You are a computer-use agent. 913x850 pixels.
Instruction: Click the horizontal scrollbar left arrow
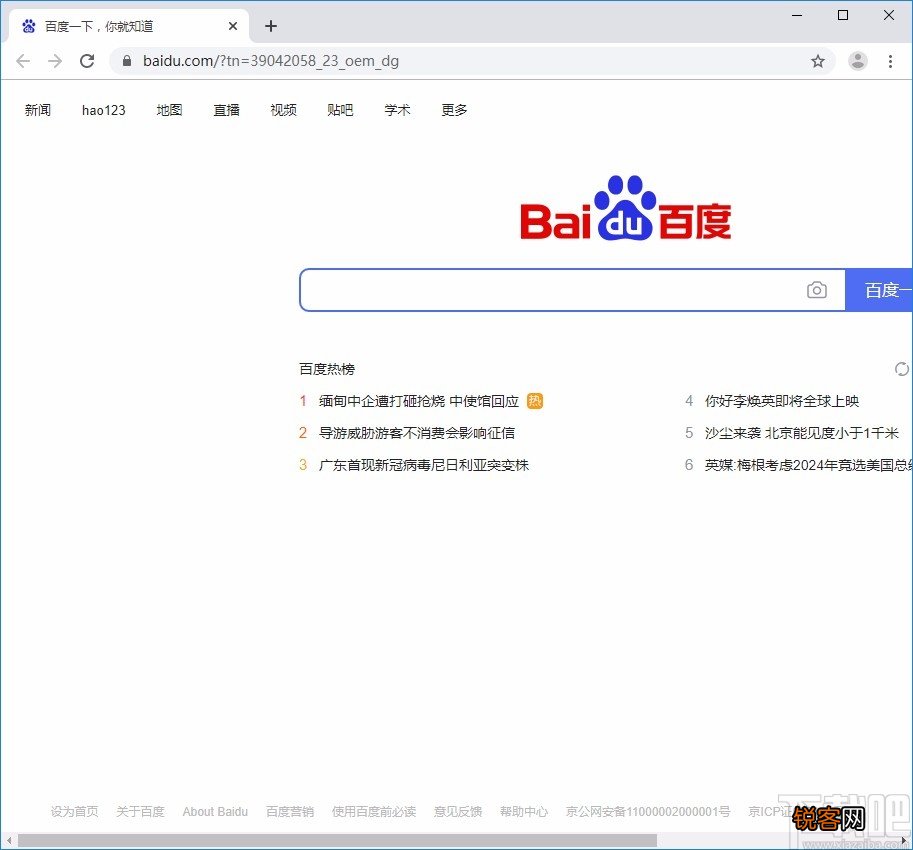point(9,841)
